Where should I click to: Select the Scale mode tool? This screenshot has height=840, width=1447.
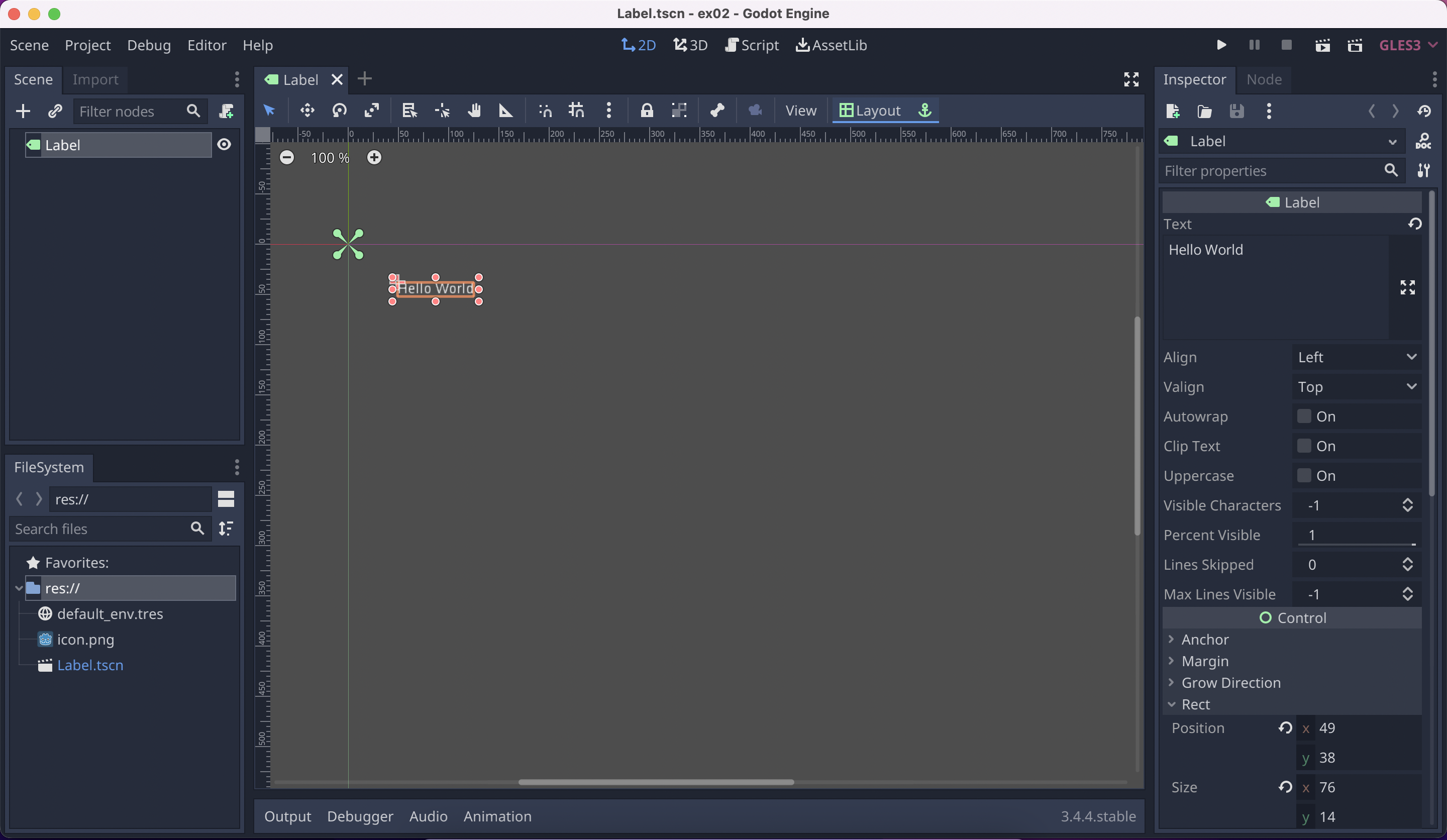click(x=371, y=110)
